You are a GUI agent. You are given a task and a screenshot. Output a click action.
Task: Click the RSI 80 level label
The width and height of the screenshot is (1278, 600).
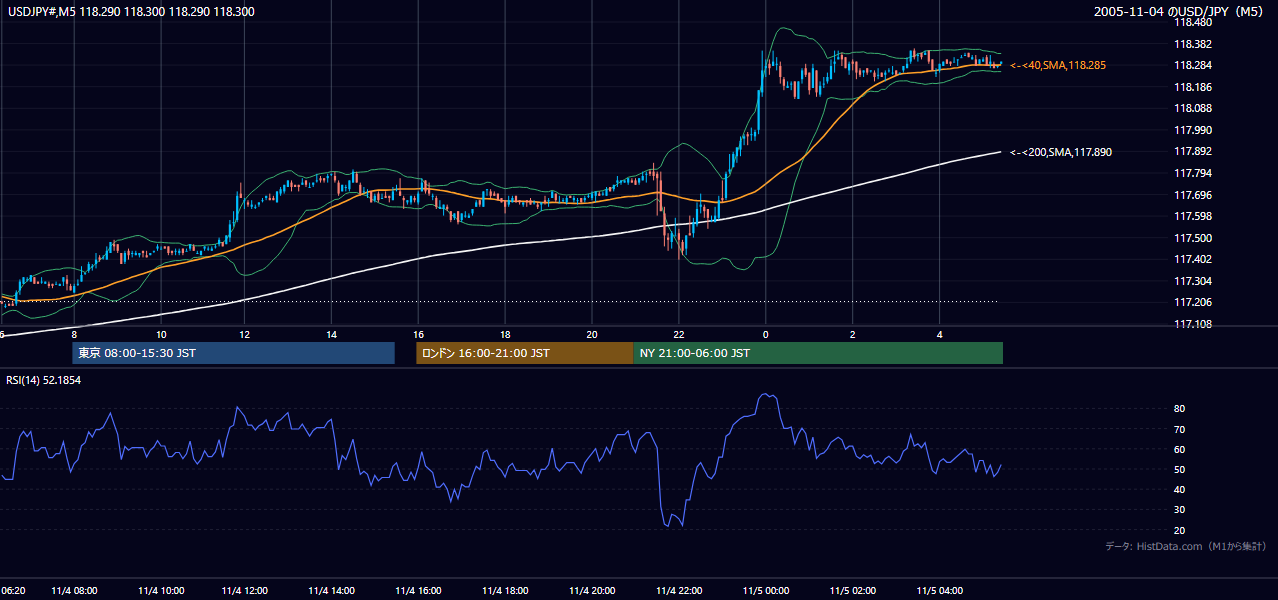(1179, 409)
